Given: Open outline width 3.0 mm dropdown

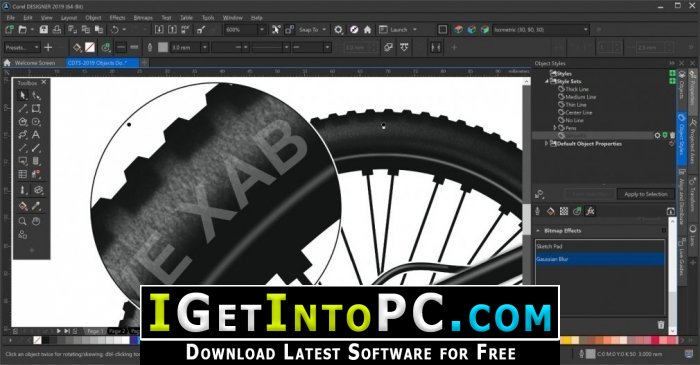Looking at the screenshot, I should point(204,47).
